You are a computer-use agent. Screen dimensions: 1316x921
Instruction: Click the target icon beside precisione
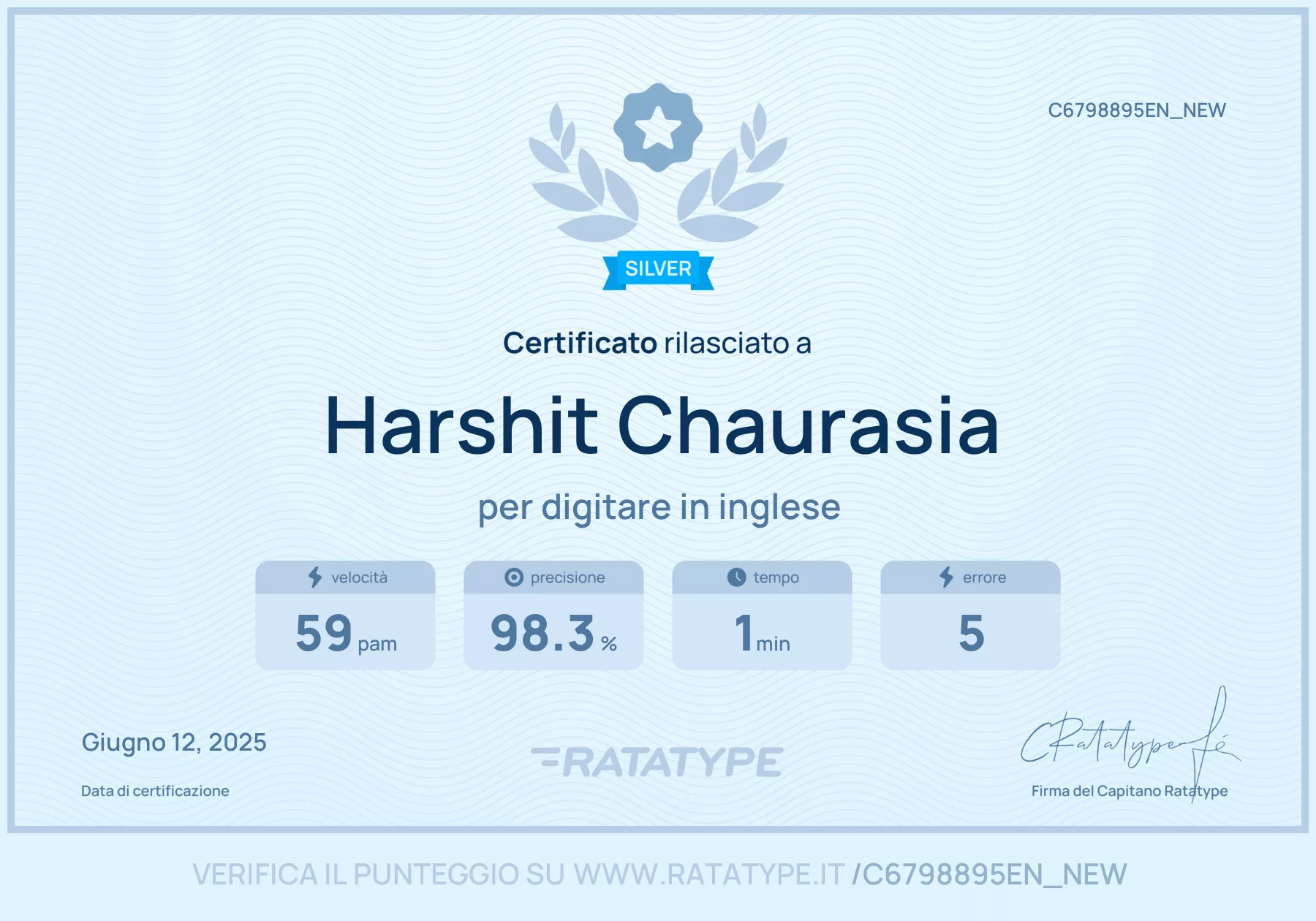point(514,577)
